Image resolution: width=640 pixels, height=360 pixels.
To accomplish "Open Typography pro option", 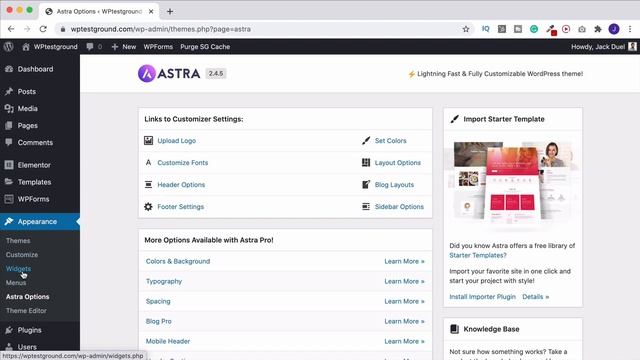I will (x=164, y=281).
